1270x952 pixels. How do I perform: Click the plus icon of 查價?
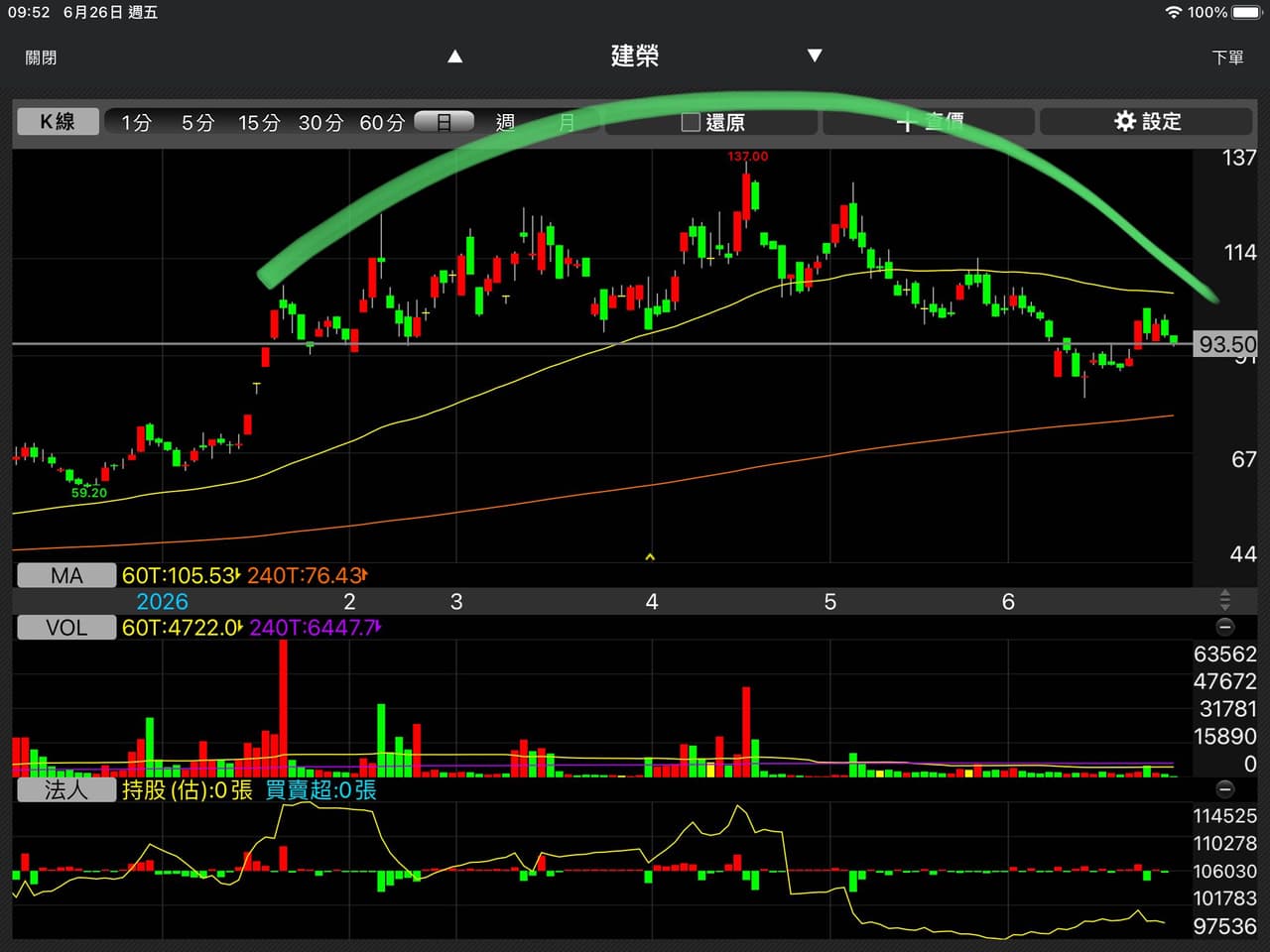pos(905,122)
